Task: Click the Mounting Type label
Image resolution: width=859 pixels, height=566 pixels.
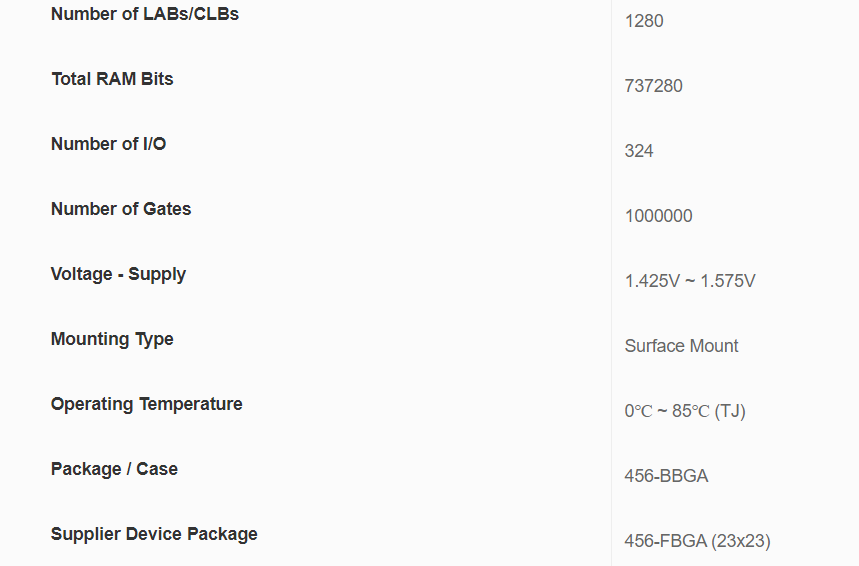Action: click(112, 339)
